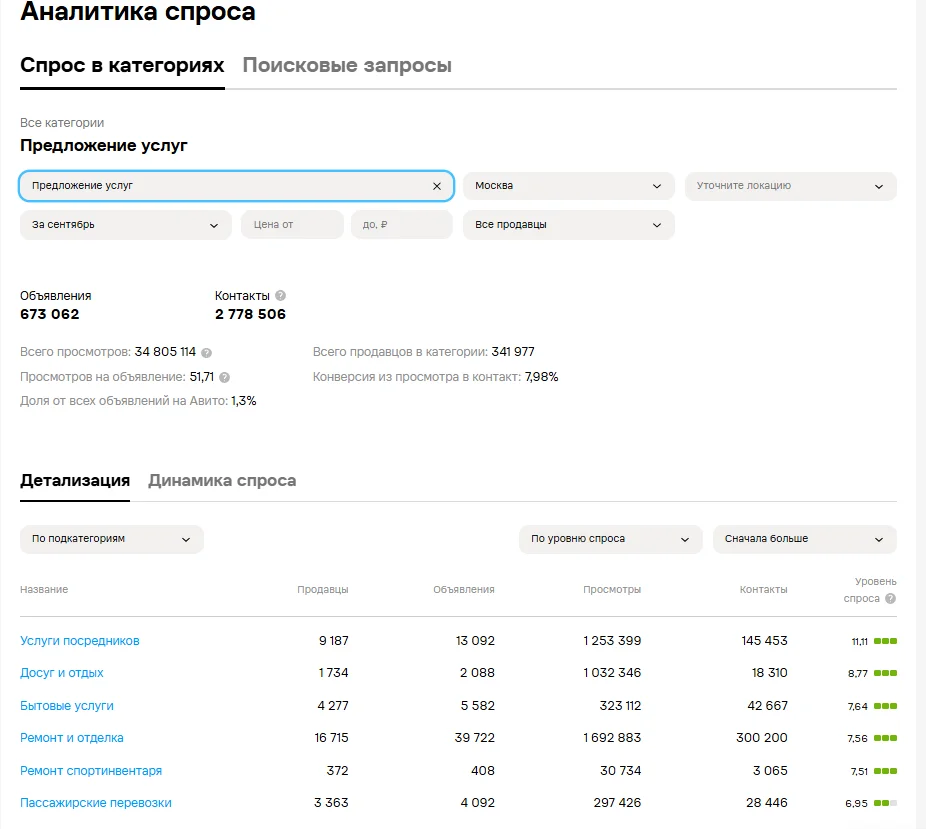Click the Продавцы column header
This screenshot has width=926, height=829.
(322, 589)
